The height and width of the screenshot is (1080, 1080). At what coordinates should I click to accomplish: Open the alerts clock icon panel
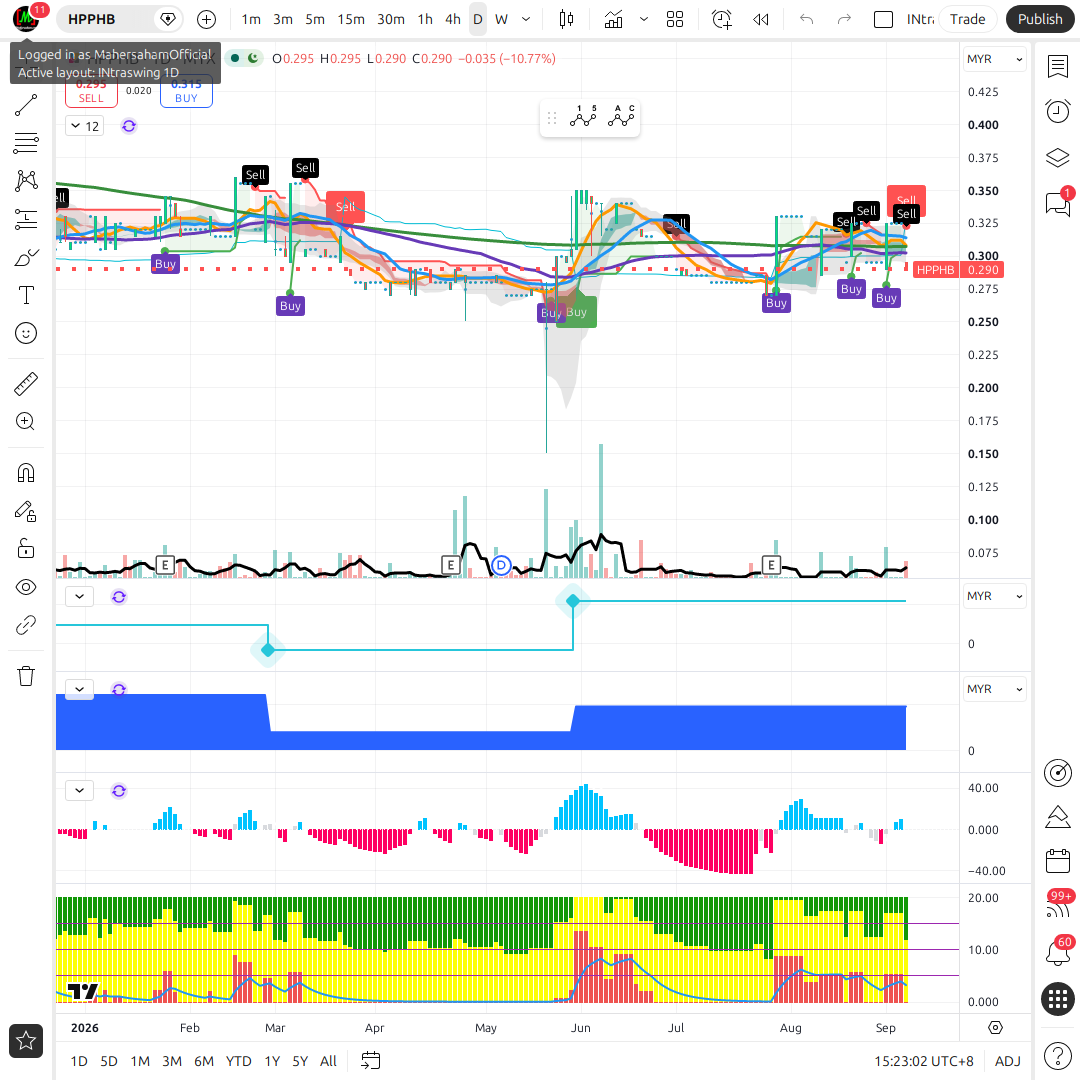pyautogui.click(x=1057, y=111)
